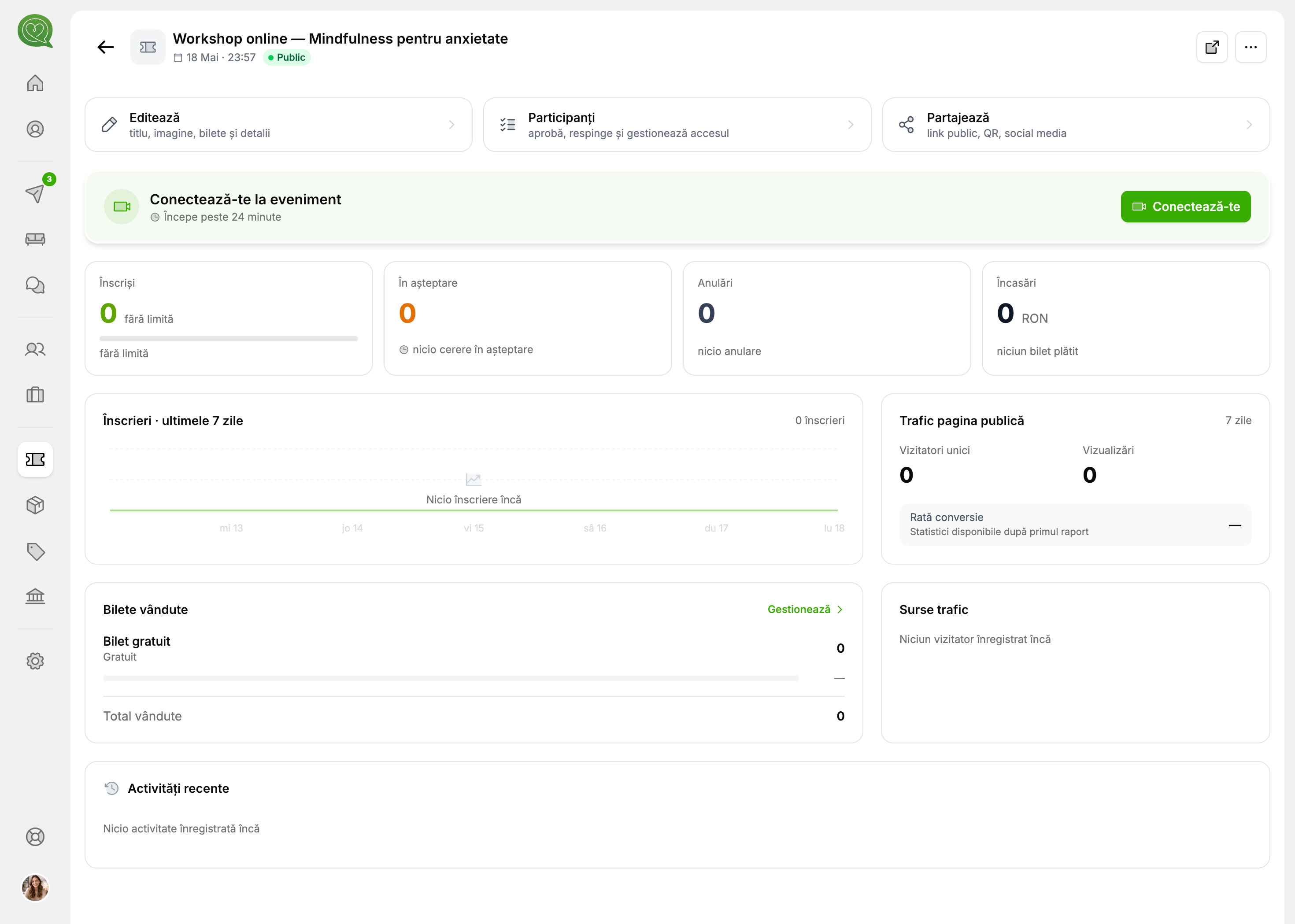The width and height of the screenshot is (1295, 924).
Task: Open event page in new window
Action: [1212, 47]
